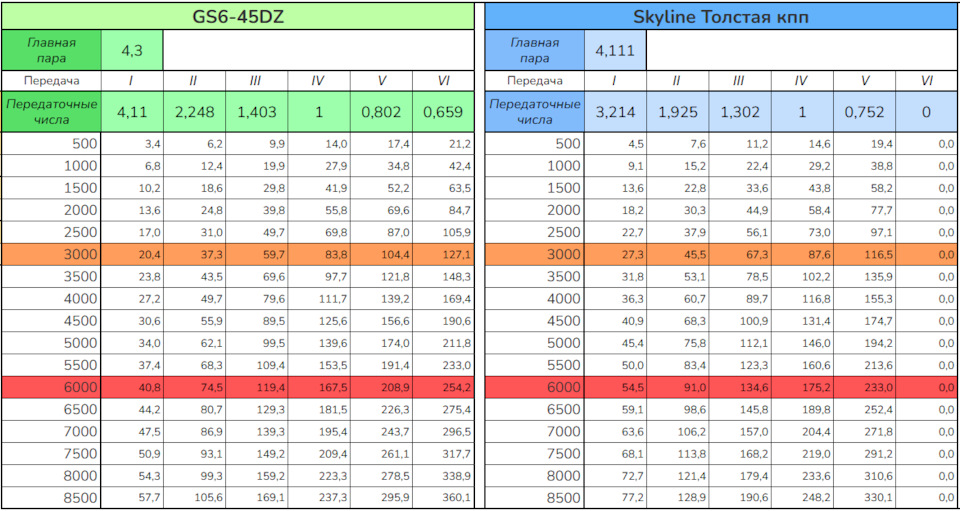Click gear V header in Skyline table
960x511 pixels.
864,81
